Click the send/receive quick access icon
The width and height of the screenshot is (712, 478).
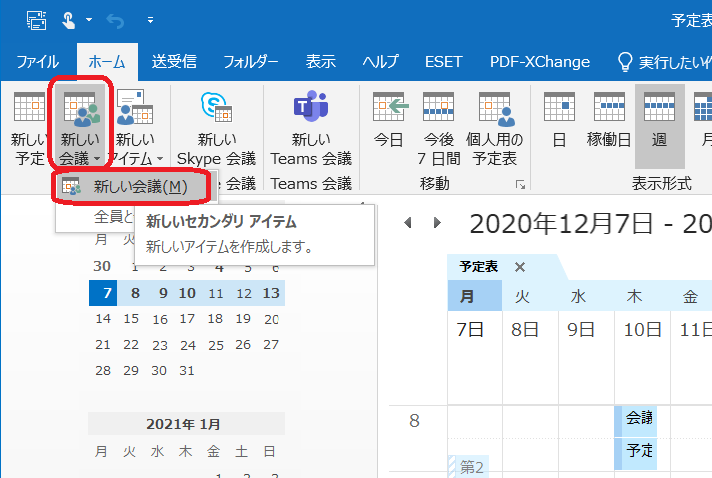pos(36,20)
